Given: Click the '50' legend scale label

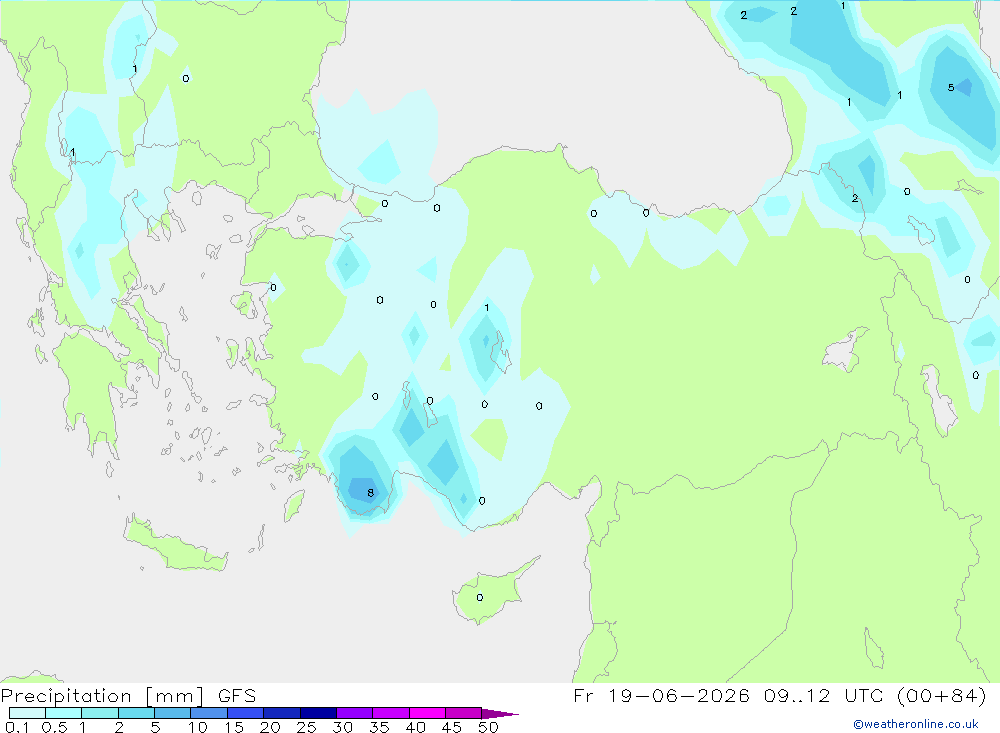Looking at the screenshot, I should coord(488,727).
